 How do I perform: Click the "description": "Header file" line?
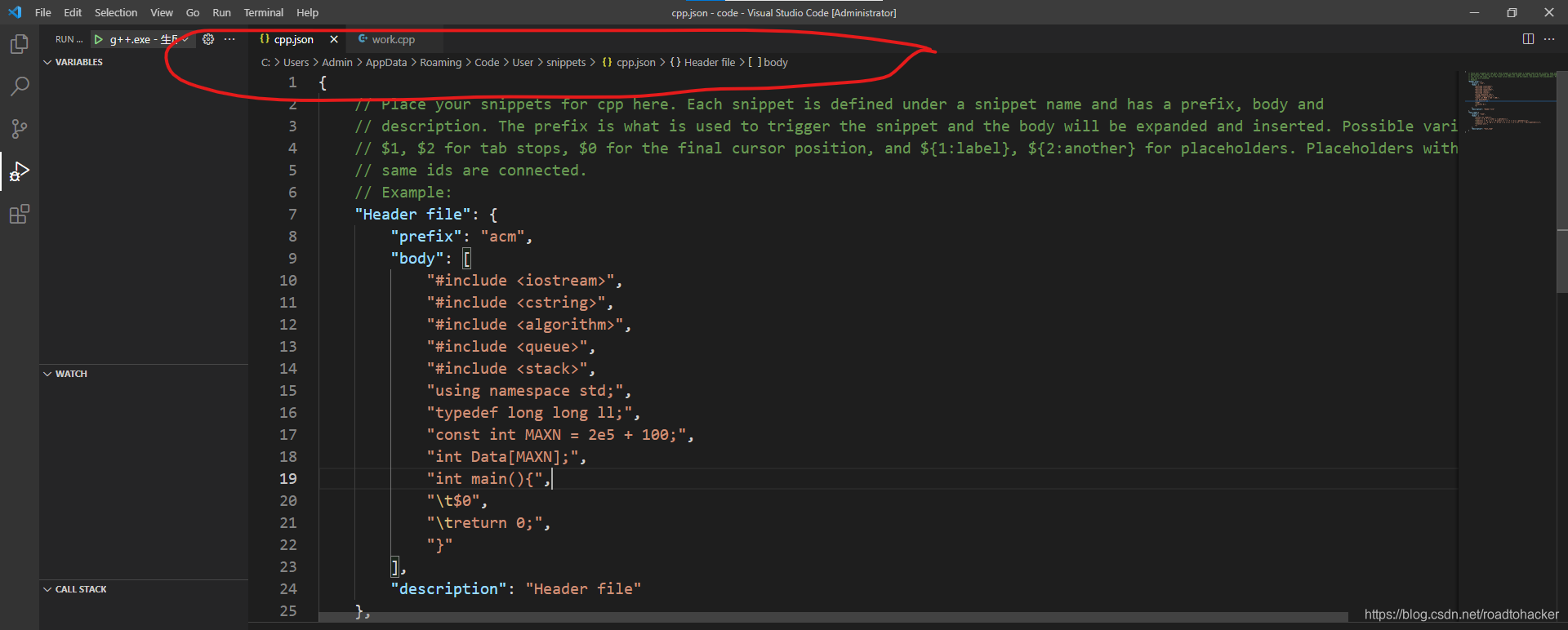tap(515, 589)
